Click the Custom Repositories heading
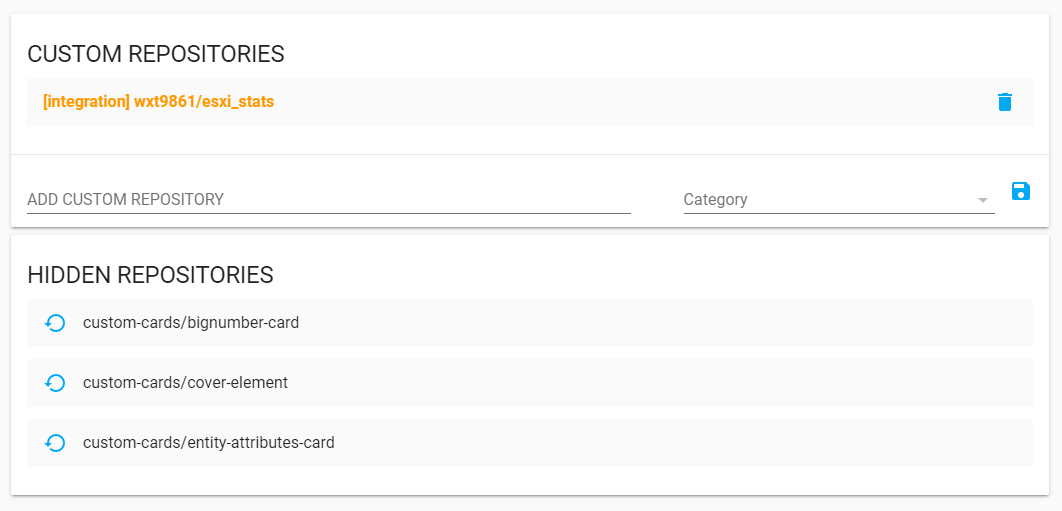This screenshot has width=1062, height=511. coord(156,54)
